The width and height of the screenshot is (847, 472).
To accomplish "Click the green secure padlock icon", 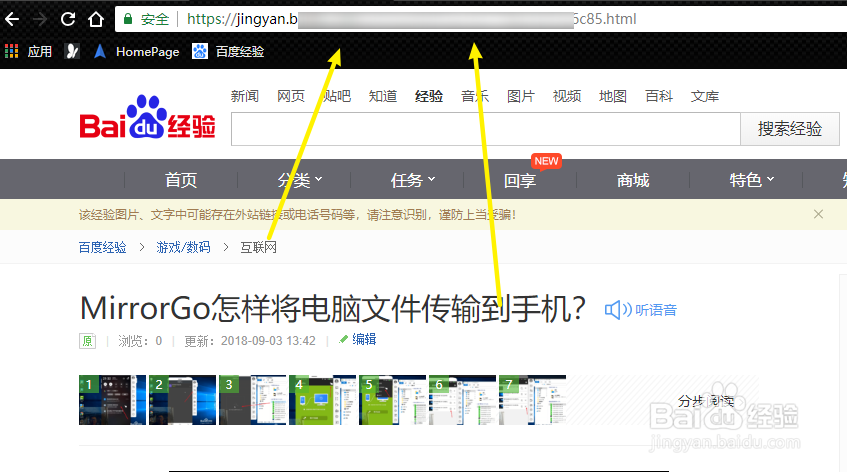I will (x=128, y=19).
